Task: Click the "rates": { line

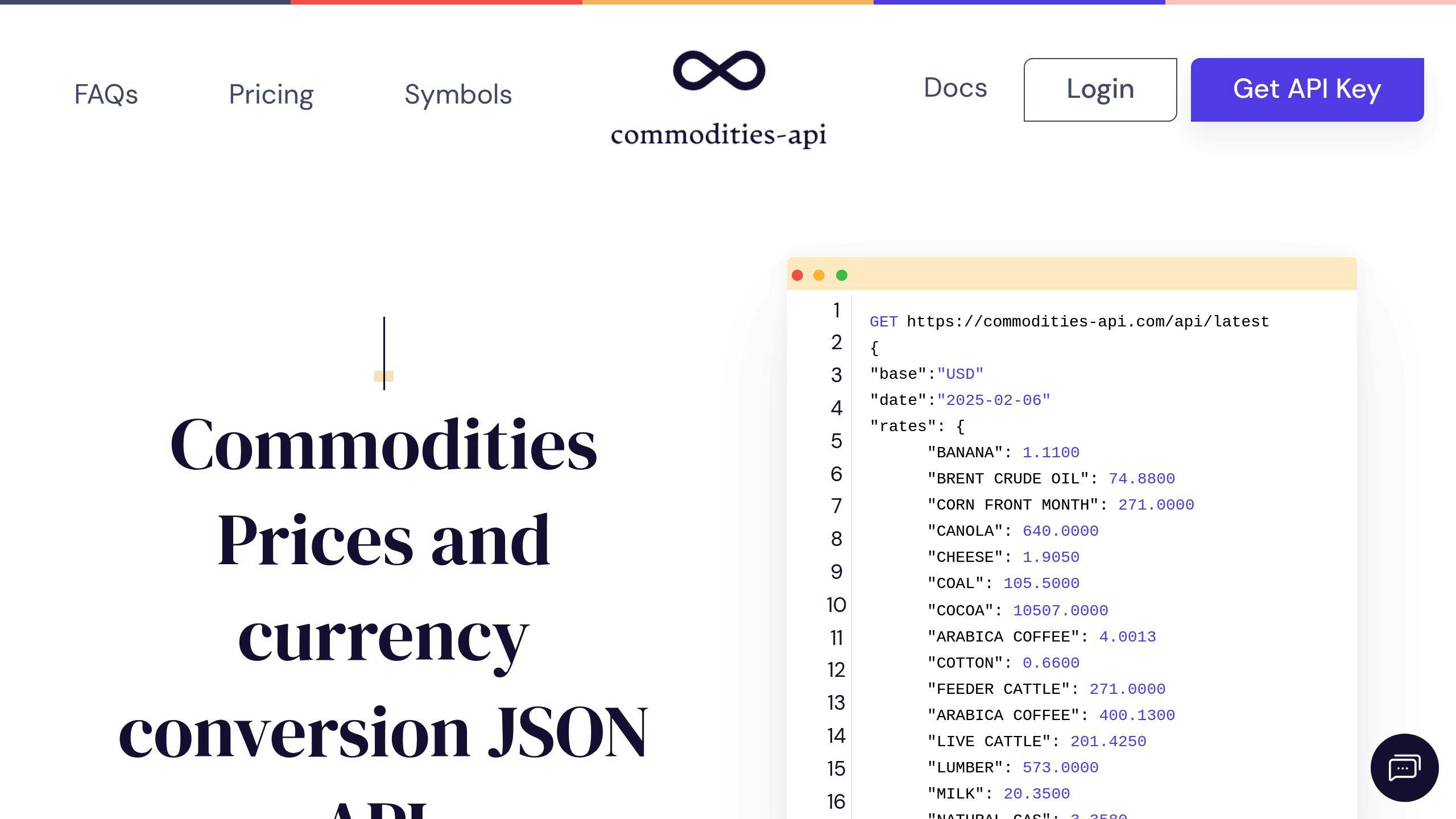Action: 917,427
